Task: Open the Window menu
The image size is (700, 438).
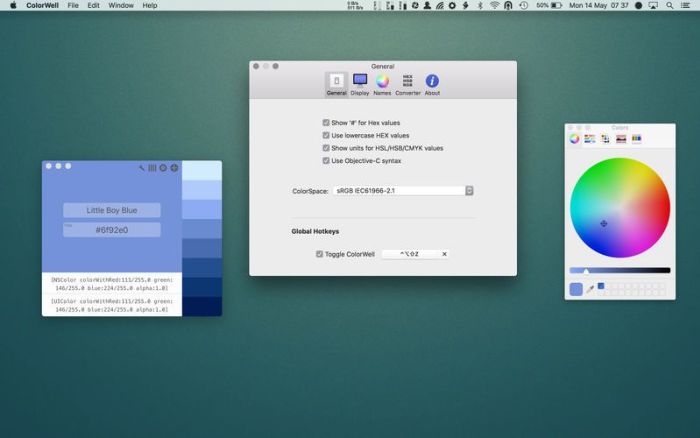Action: pyautogui.click(x=120, y=5)
